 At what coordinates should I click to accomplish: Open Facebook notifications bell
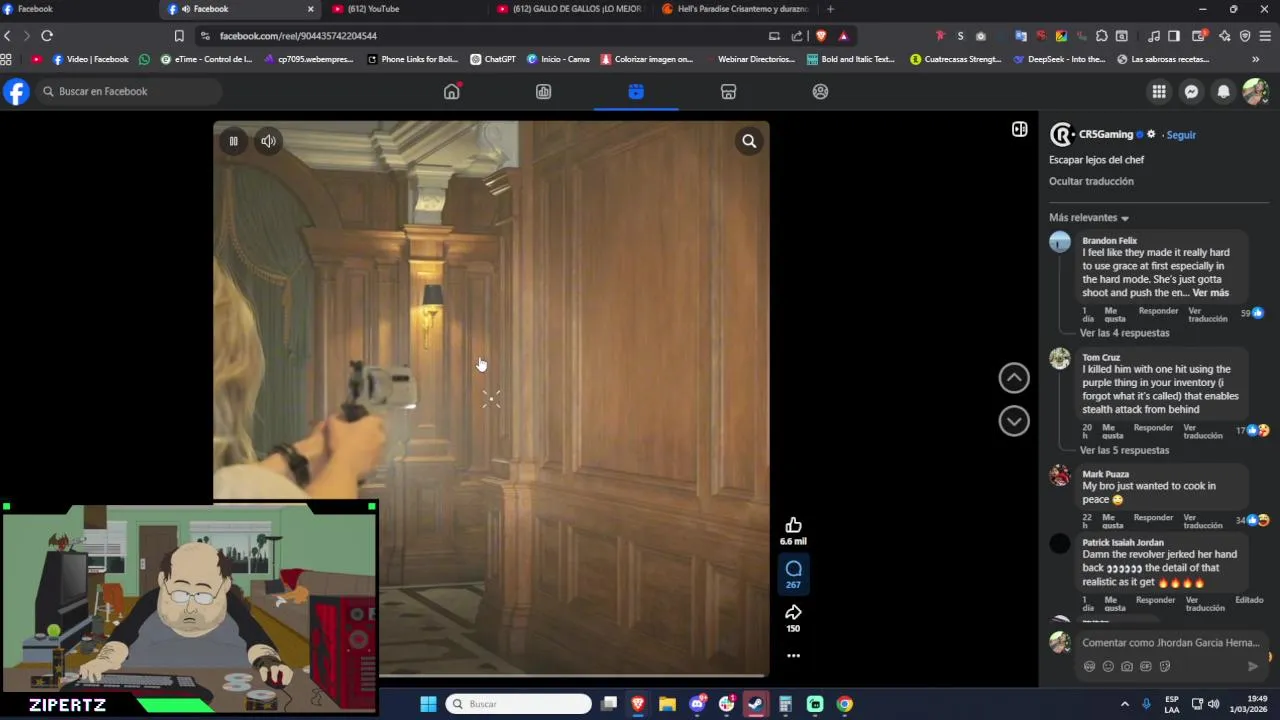pos(1223,91)
